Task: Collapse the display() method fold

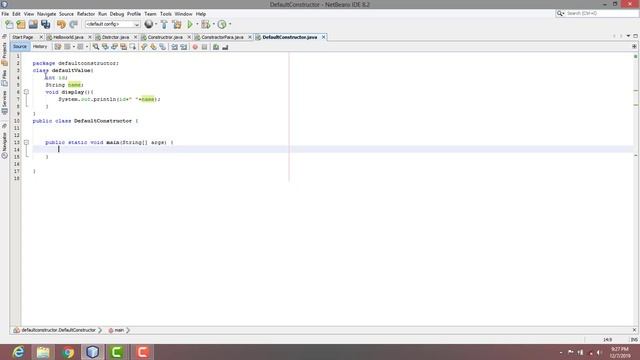Action: click(26, 92)
